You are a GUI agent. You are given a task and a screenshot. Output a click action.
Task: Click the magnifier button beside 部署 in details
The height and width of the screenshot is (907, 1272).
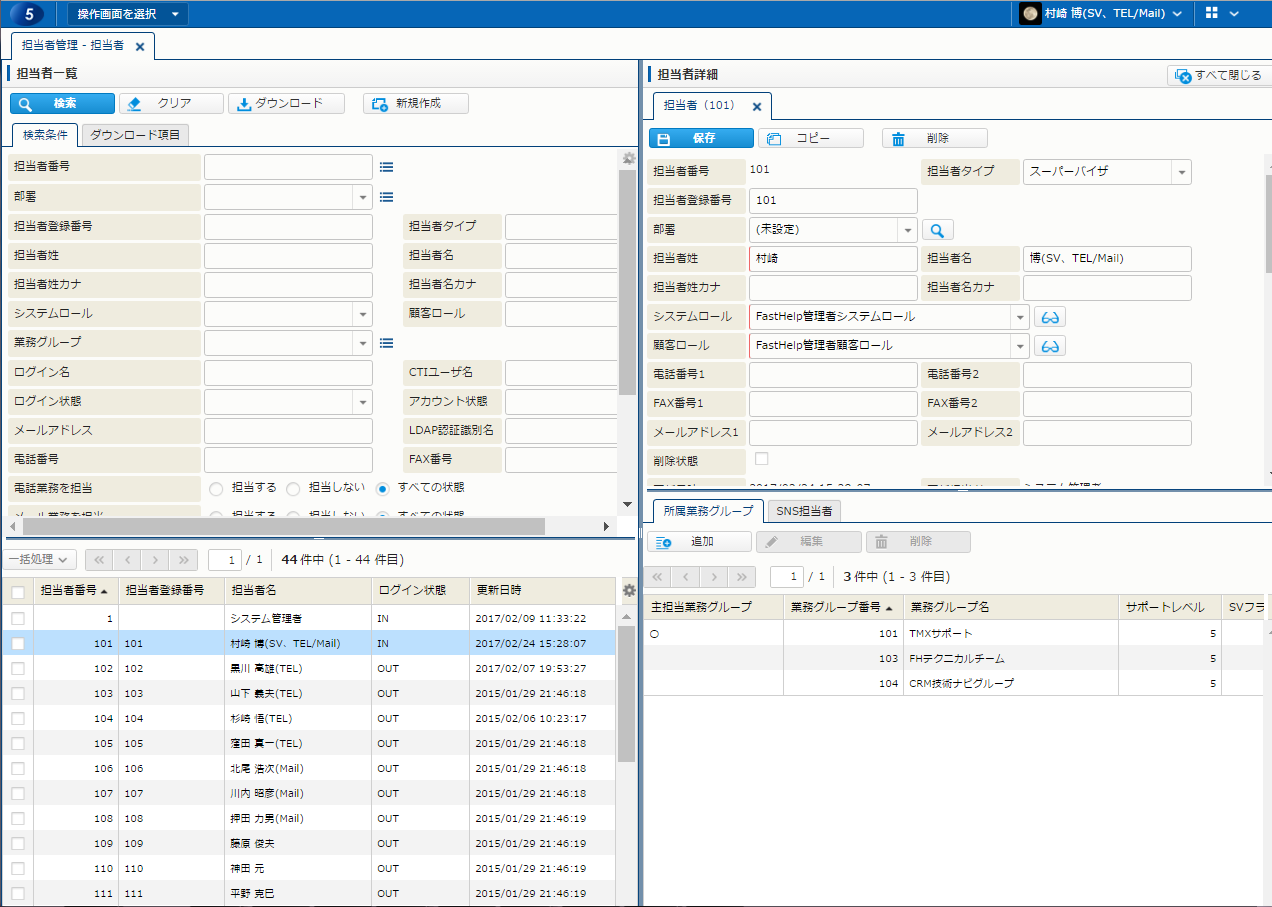(938, 230)
